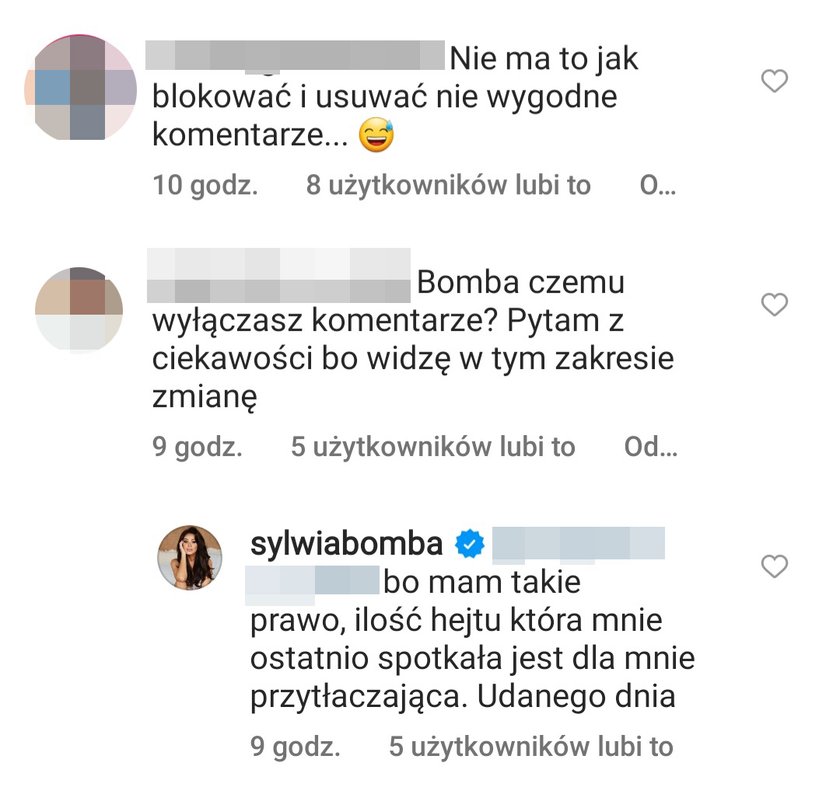Open the first commenter's pixelated avatar
The image size is (840, 808).
[80, 87]
